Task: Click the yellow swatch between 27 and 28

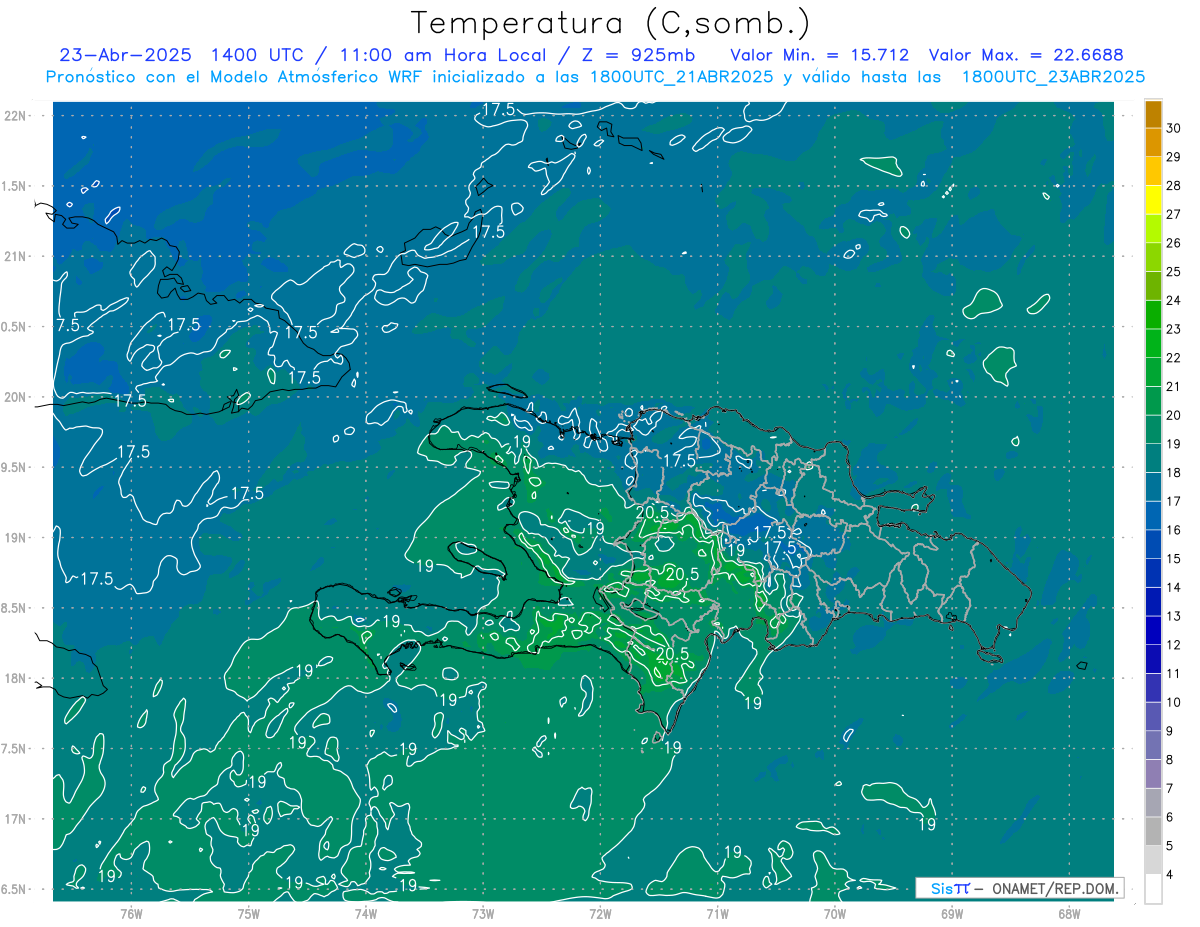Action: coord(1153,200)
